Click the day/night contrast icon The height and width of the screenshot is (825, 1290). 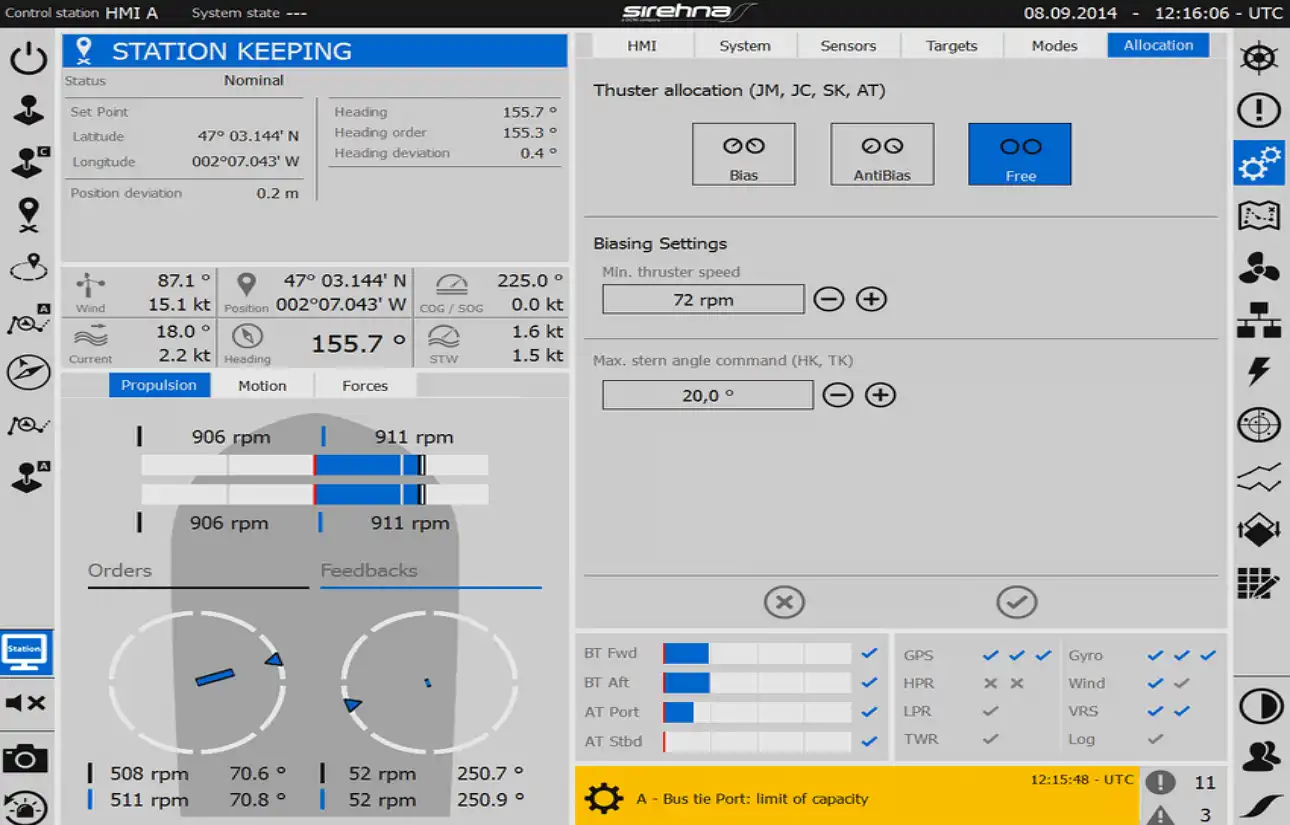[1259, 706]
